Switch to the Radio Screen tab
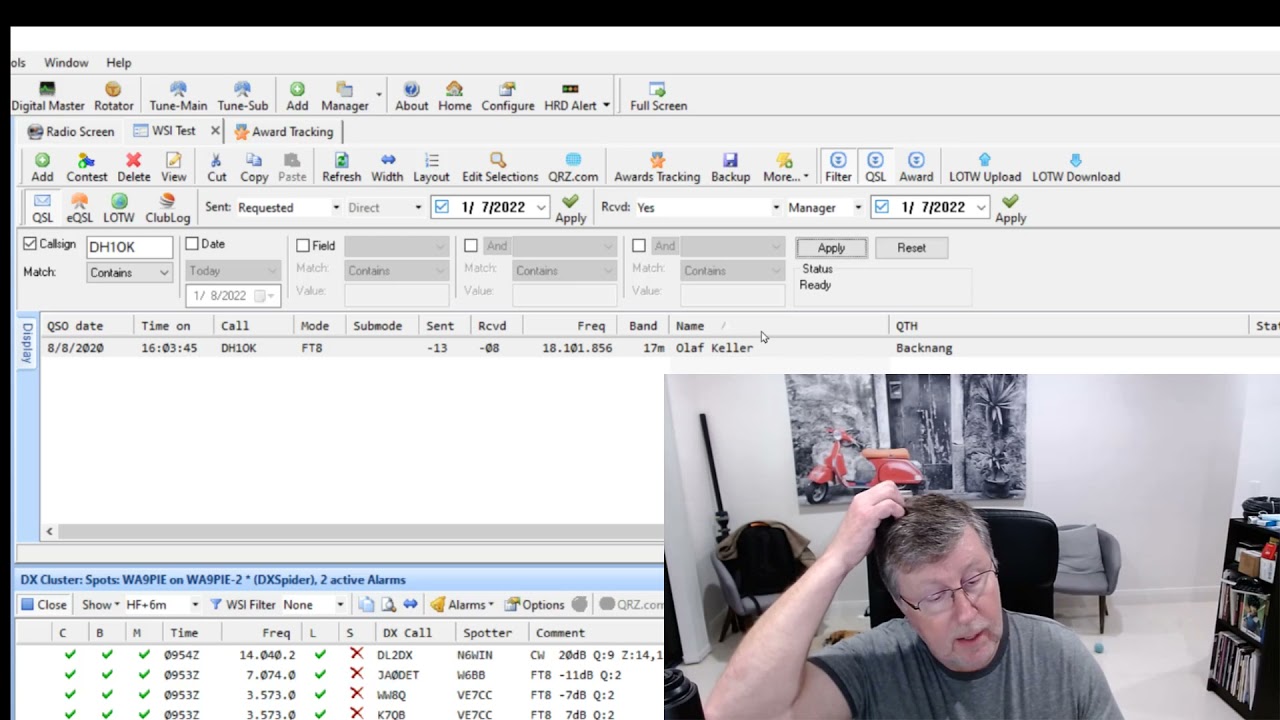Viewport: 1280px width, 720px height. [71, 132]
